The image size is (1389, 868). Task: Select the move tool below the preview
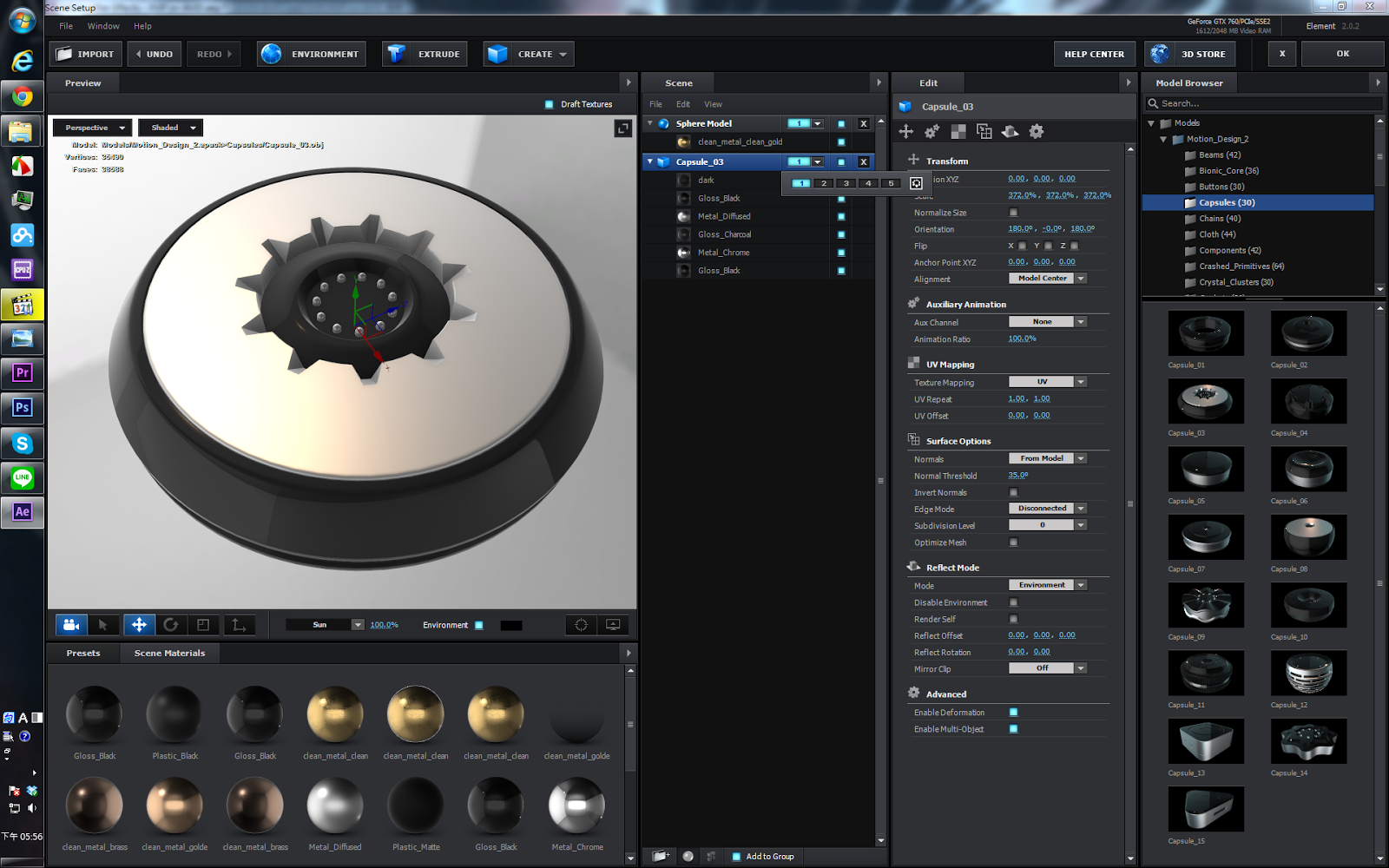pyautogui.click(x=139, y=625)
